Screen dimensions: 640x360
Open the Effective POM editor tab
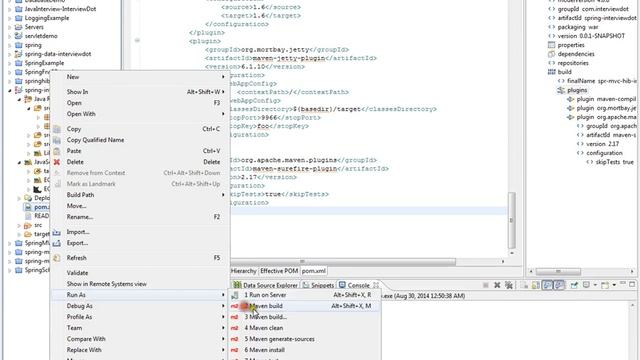(x=279, y=271)
